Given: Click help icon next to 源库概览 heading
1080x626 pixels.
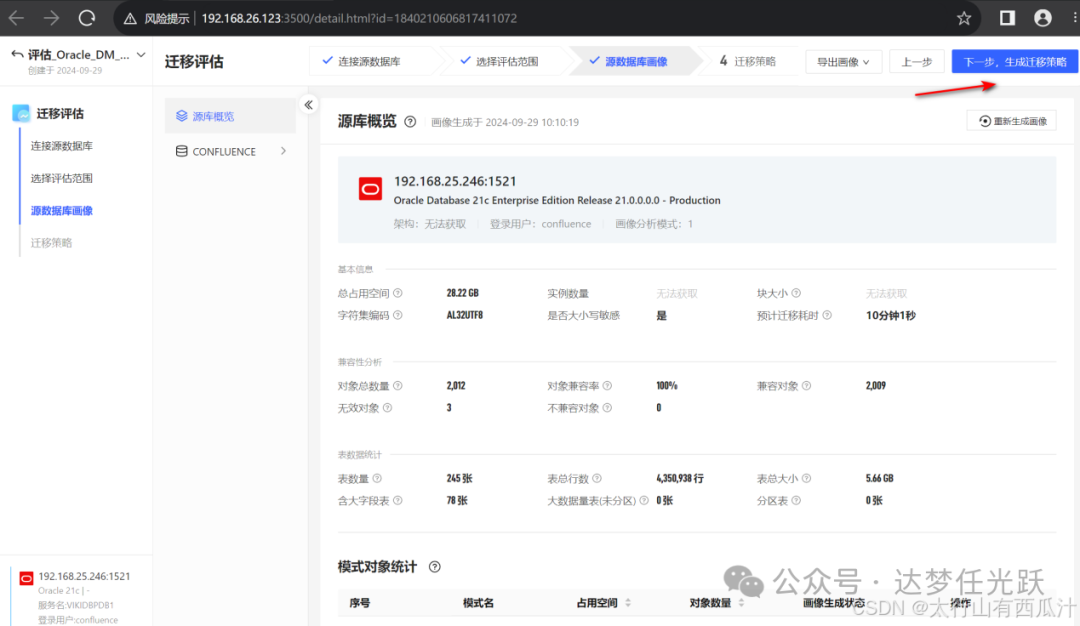Looking at the screenshot, I should pos(410,122).
